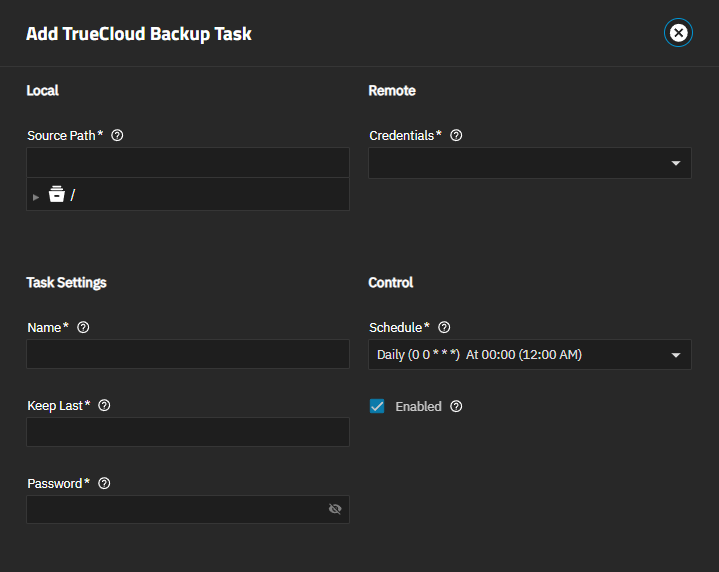Image resolution: width=719 pixels, height=572 pixels.
Task: Uncheck the Enabled checkbox
Action: point(377,406)
